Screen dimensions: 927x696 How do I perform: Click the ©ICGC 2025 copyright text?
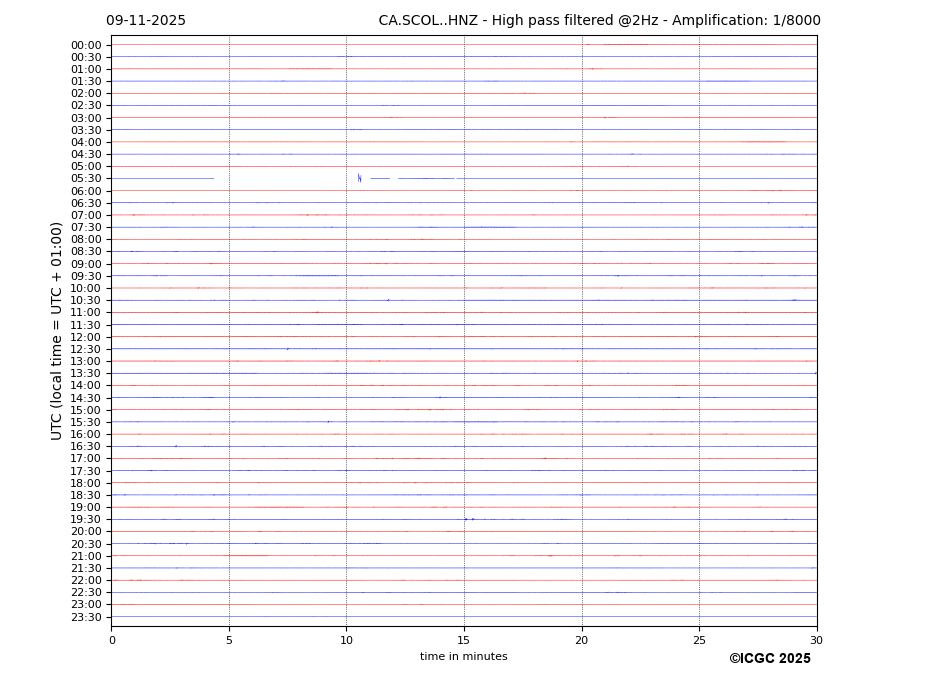769,659
